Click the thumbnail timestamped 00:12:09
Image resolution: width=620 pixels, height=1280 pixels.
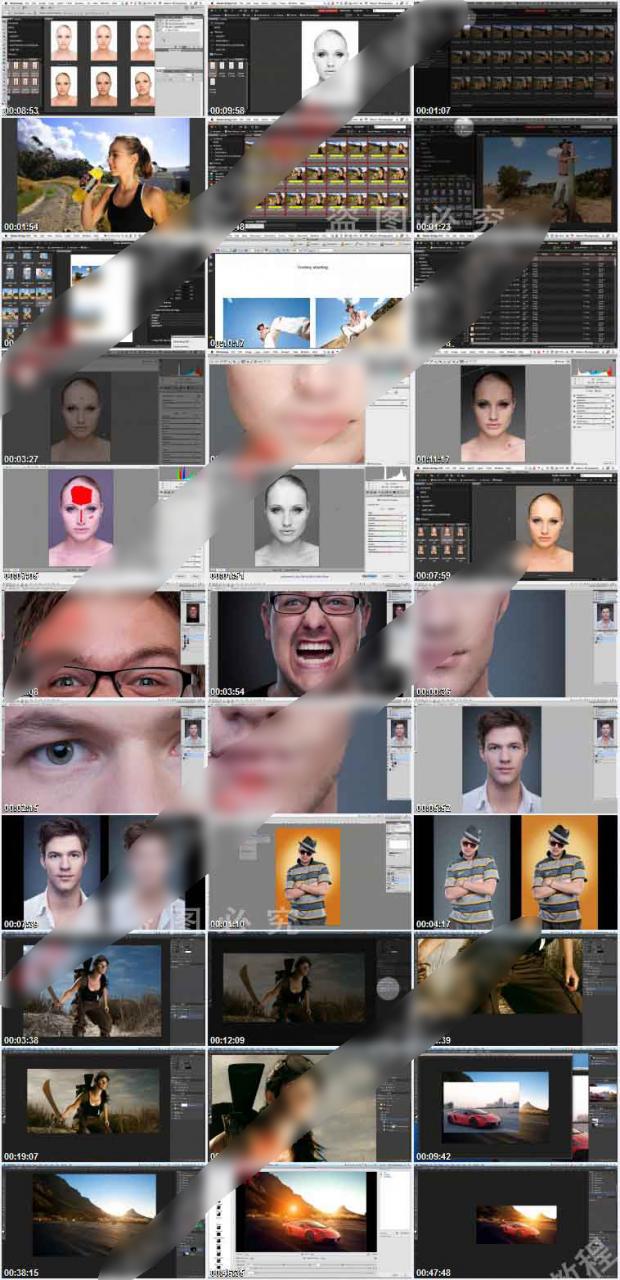(309, 990)
